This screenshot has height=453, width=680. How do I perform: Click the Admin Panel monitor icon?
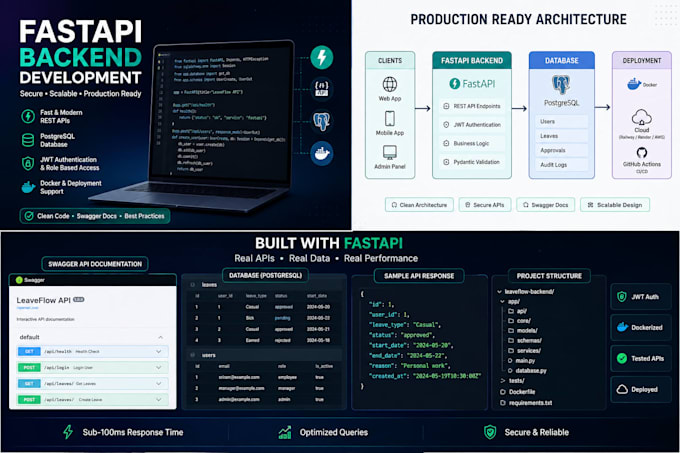[389, 153]
